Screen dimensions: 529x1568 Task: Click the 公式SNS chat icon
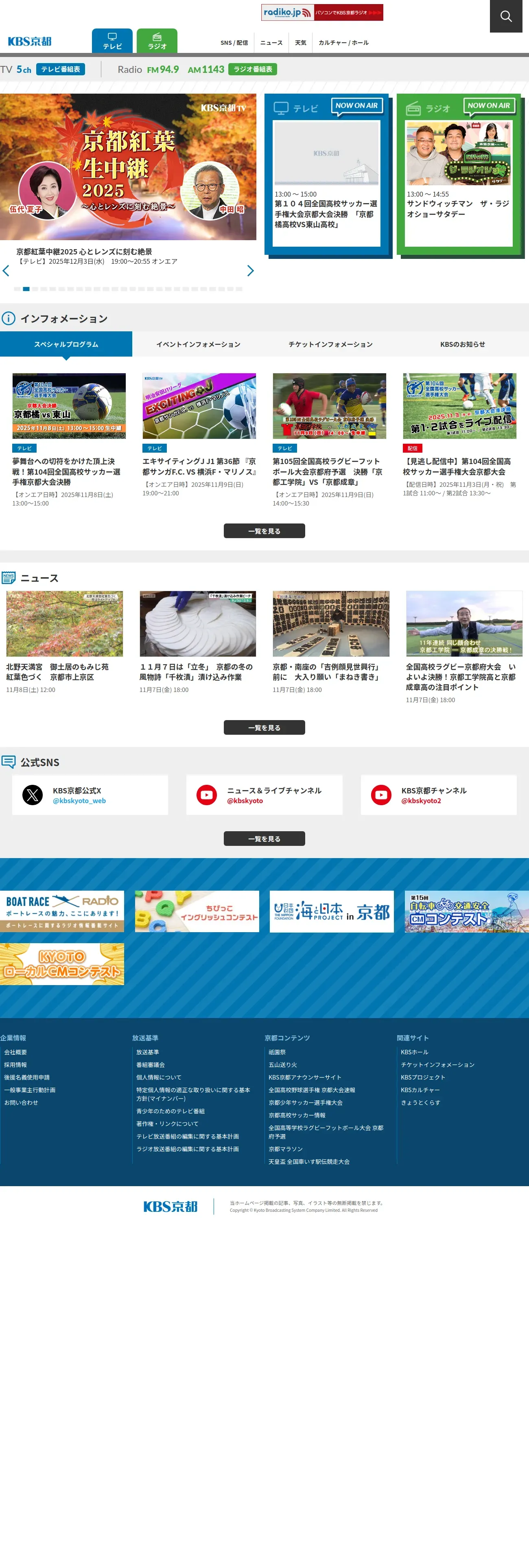coord(9,762)
